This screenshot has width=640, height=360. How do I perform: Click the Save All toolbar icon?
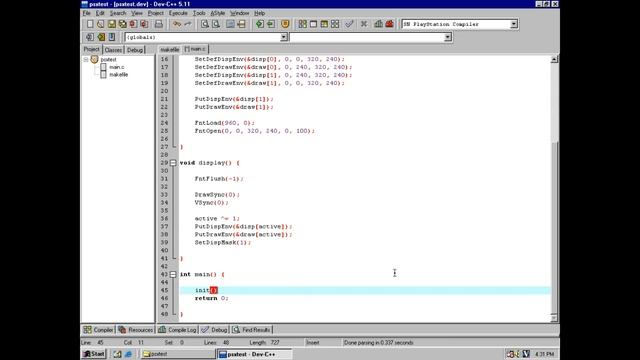coord(122,24)
